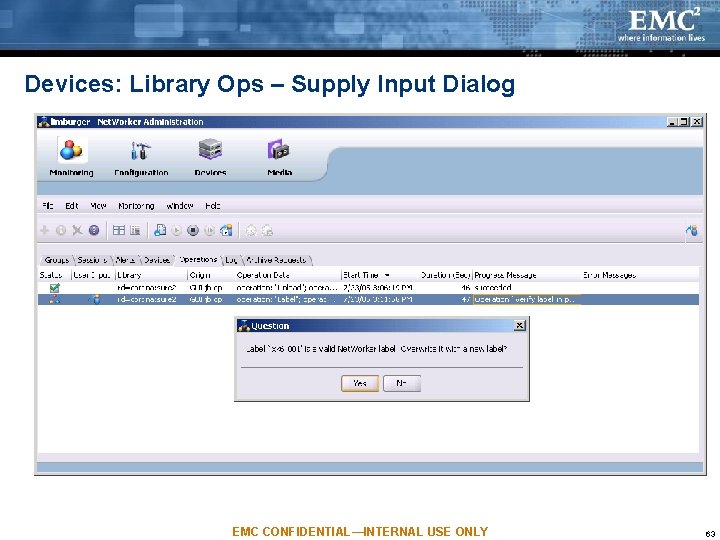Click the purple help toolbar icon
This screenshot has width=720, height=540.
click(94, 230)
